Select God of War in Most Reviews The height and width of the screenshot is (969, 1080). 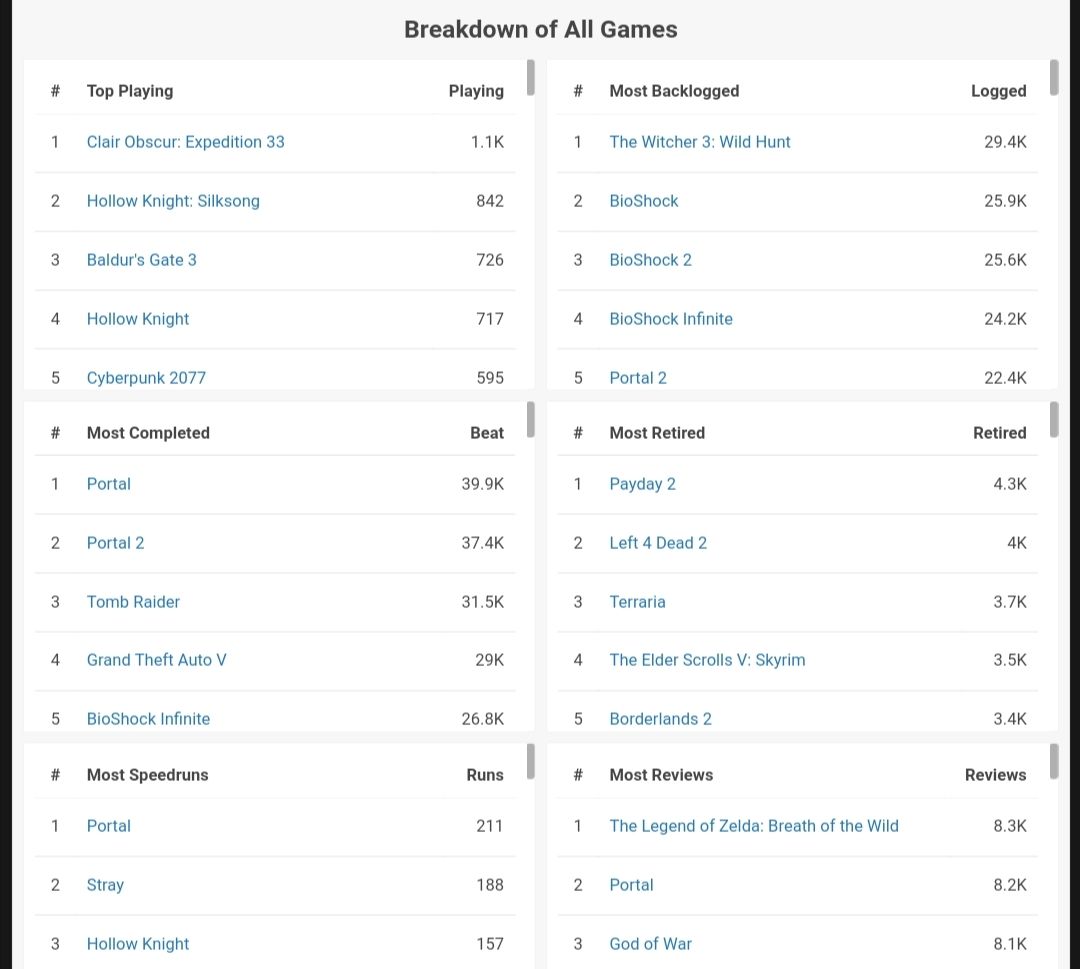tap(650, 944)
